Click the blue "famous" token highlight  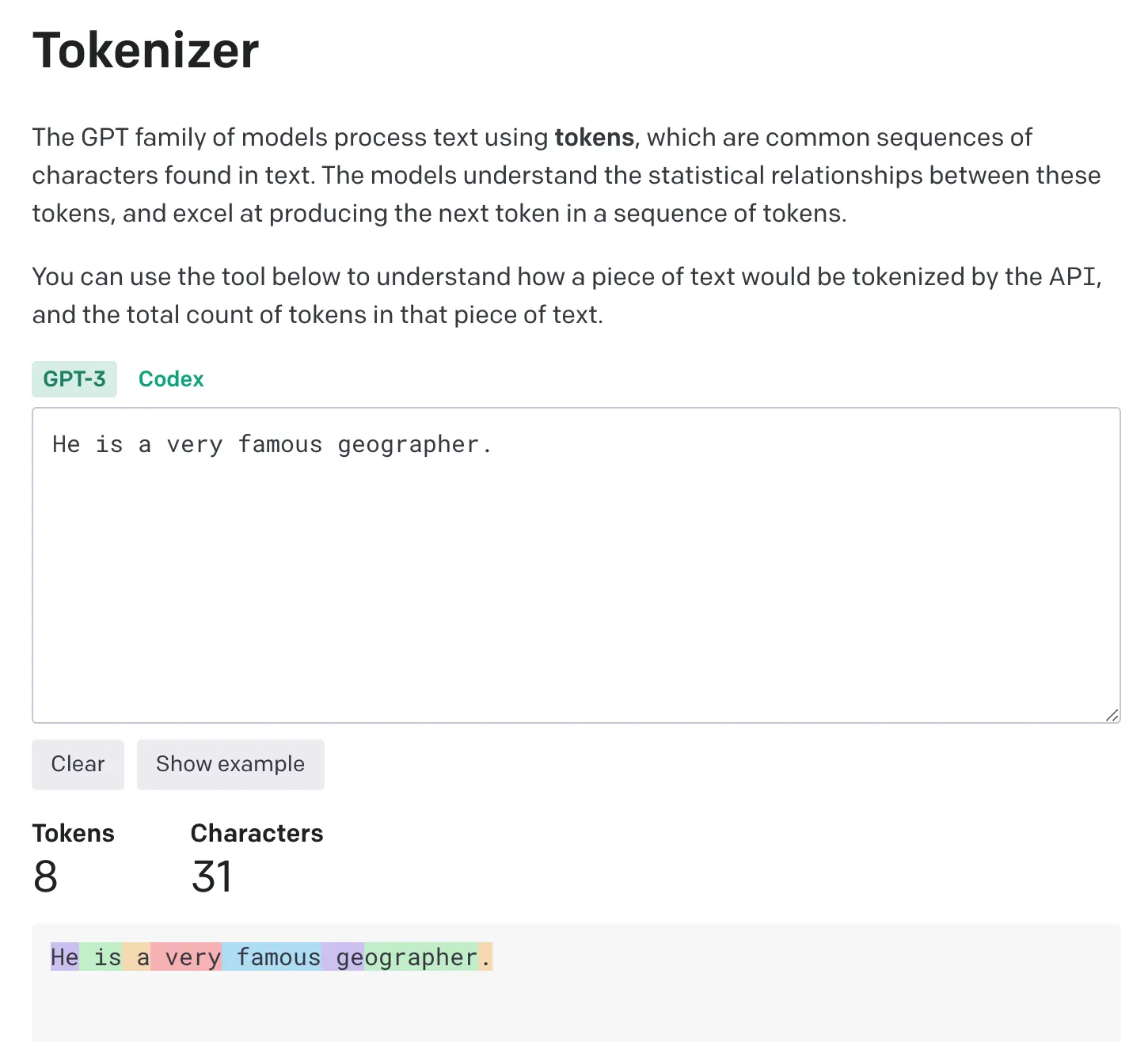click(x=272, y=957)
